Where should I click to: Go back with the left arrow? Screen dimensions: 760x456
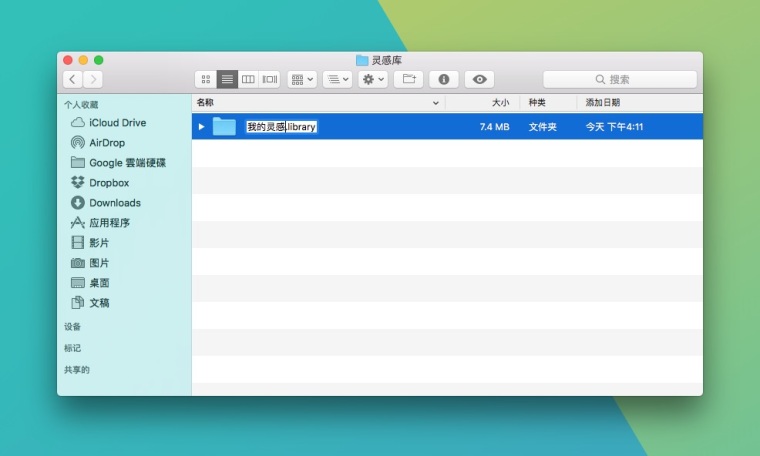[73, 79]
